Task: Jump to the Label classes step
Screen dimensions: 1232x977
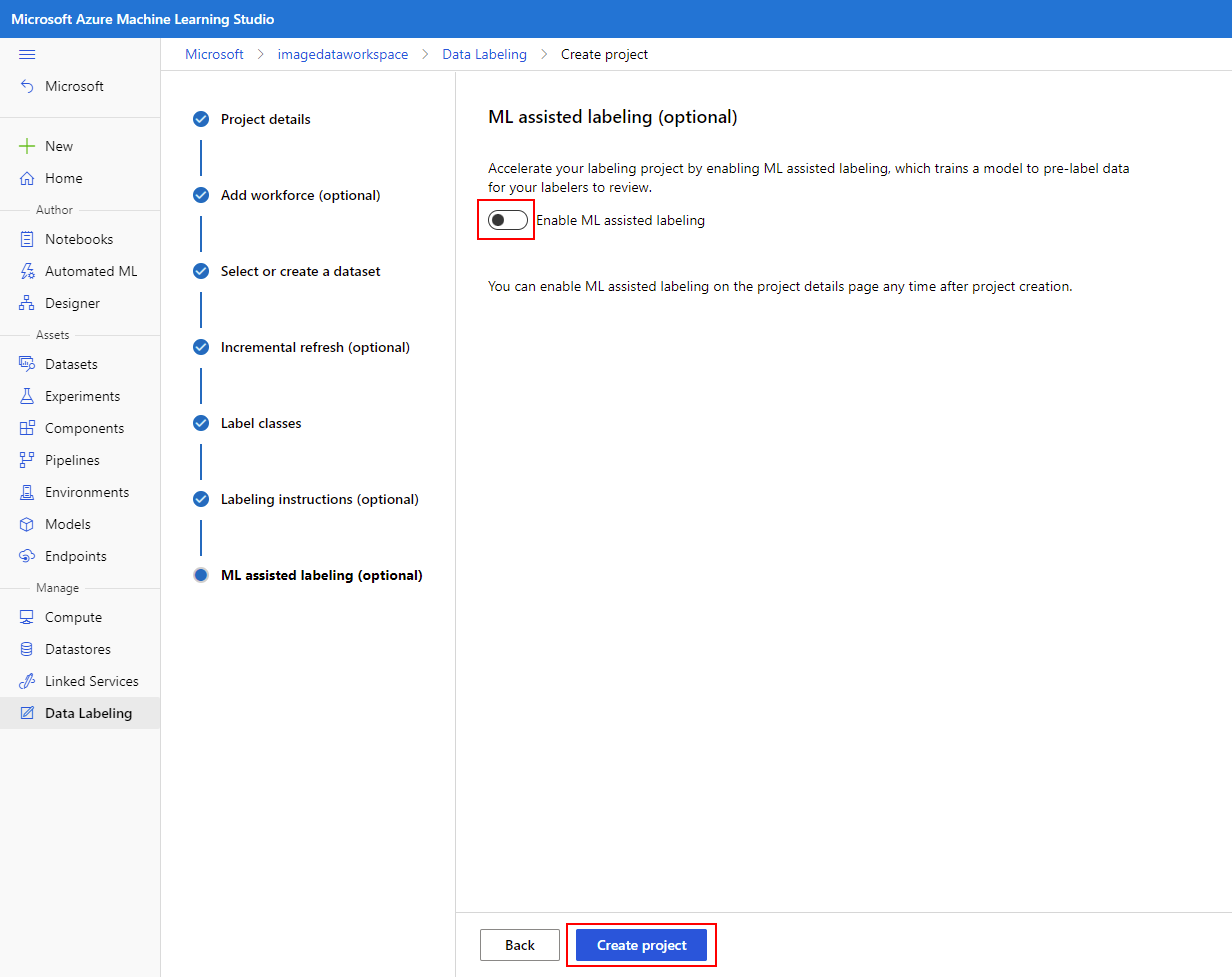Action: coord(261,423)
